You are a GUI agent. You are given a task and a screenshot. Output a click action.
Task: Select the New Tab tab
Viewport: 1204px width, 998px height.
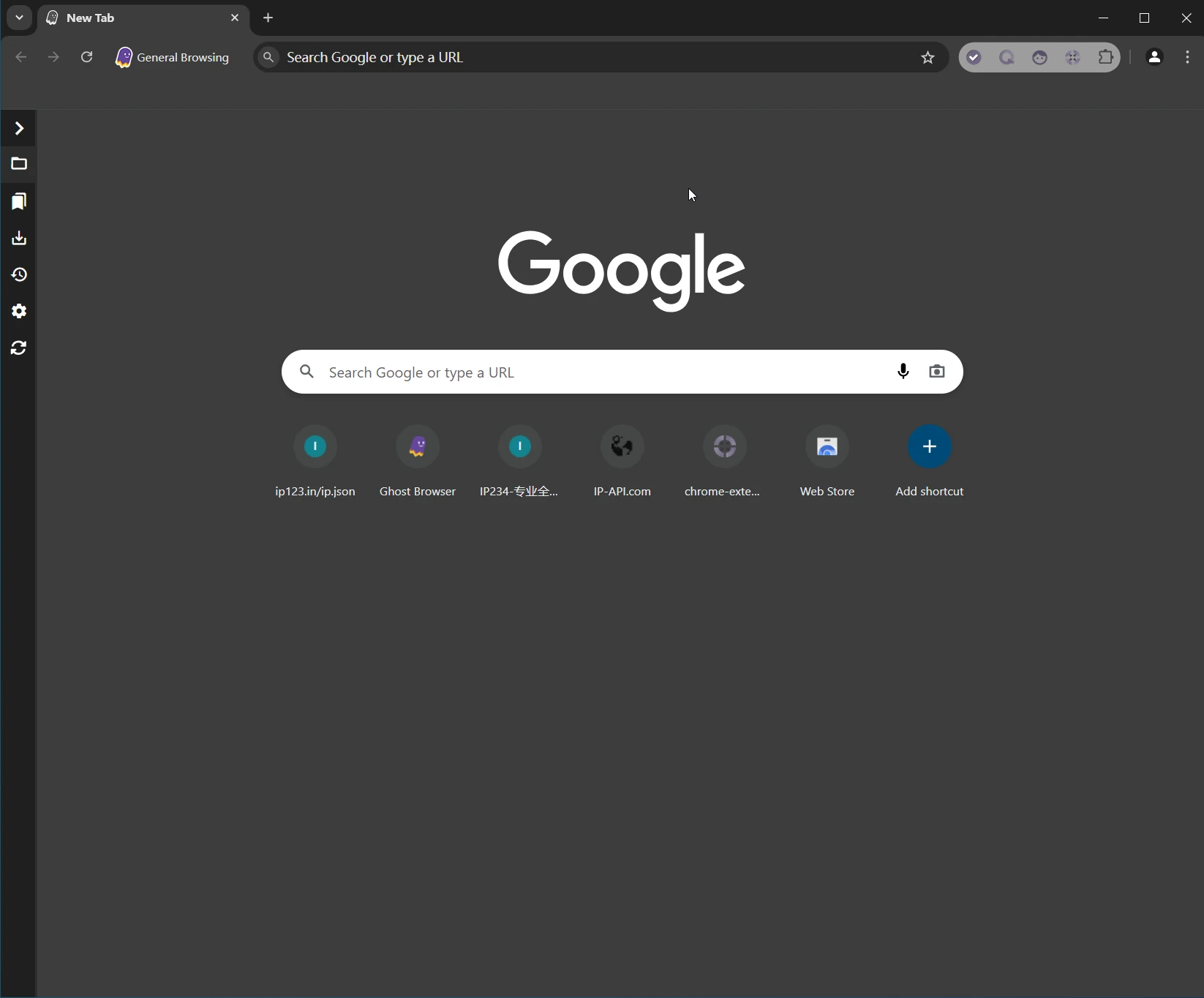click(143, 18)
